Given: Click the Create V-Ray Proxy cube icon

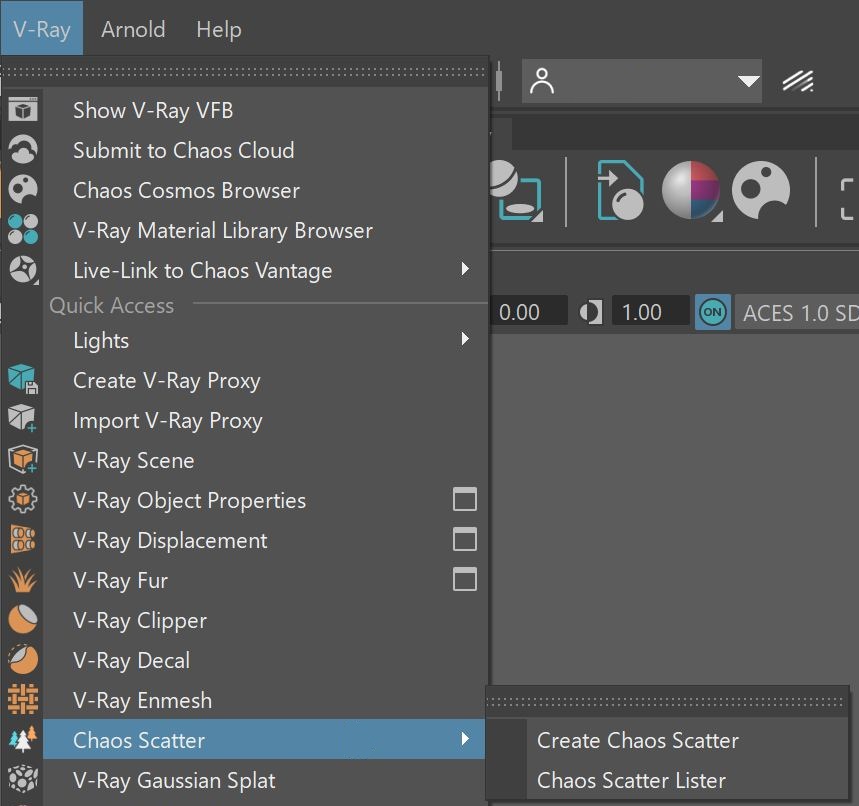Looking at the screenshot, I should 22,379.
